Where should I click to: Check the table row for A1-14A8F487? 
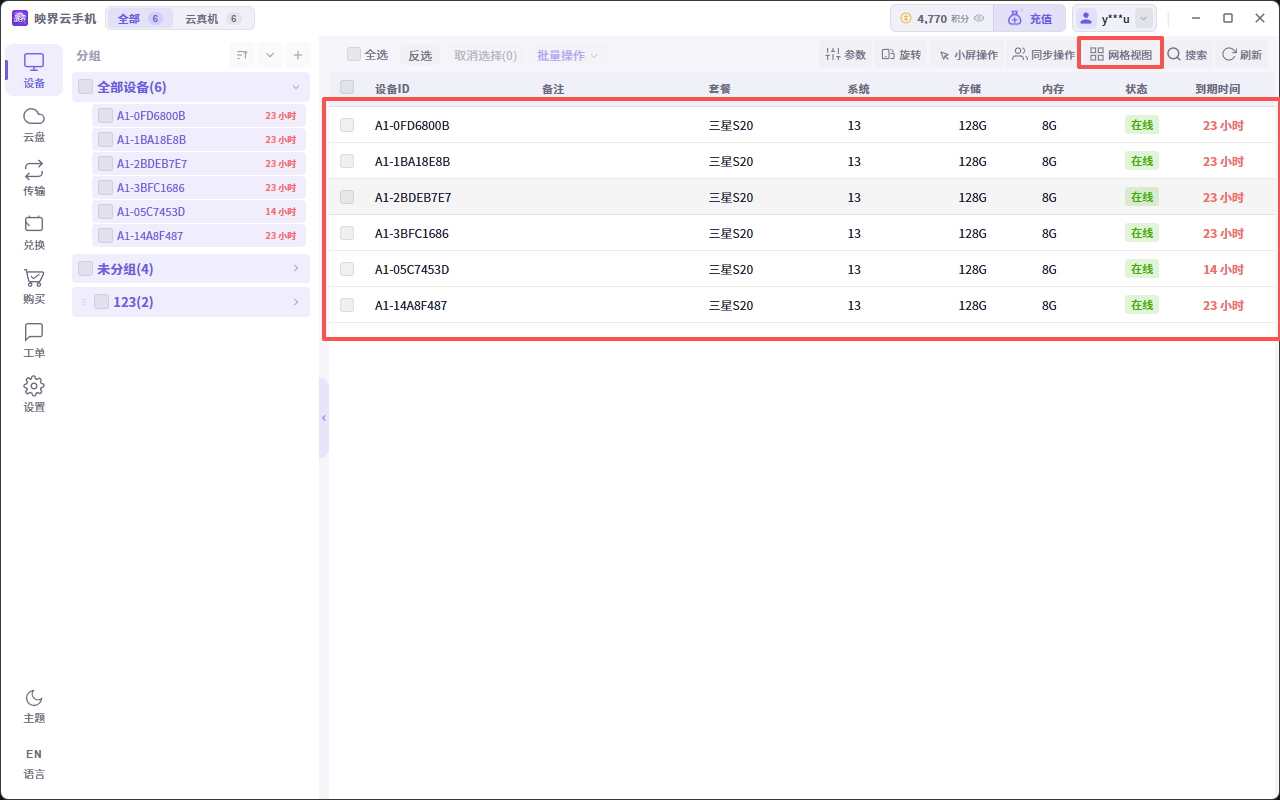click(x=347, y=305)
